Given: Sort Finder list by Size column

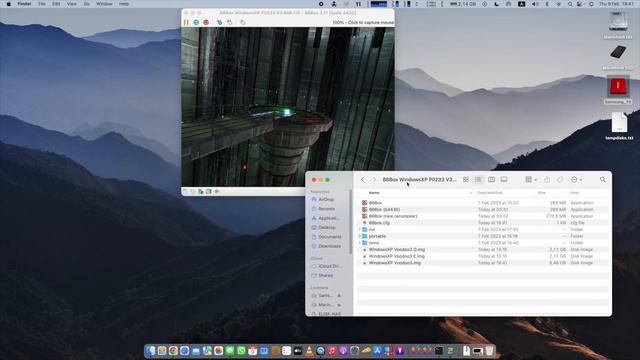Looking at the screenshot, I should 542,193.
